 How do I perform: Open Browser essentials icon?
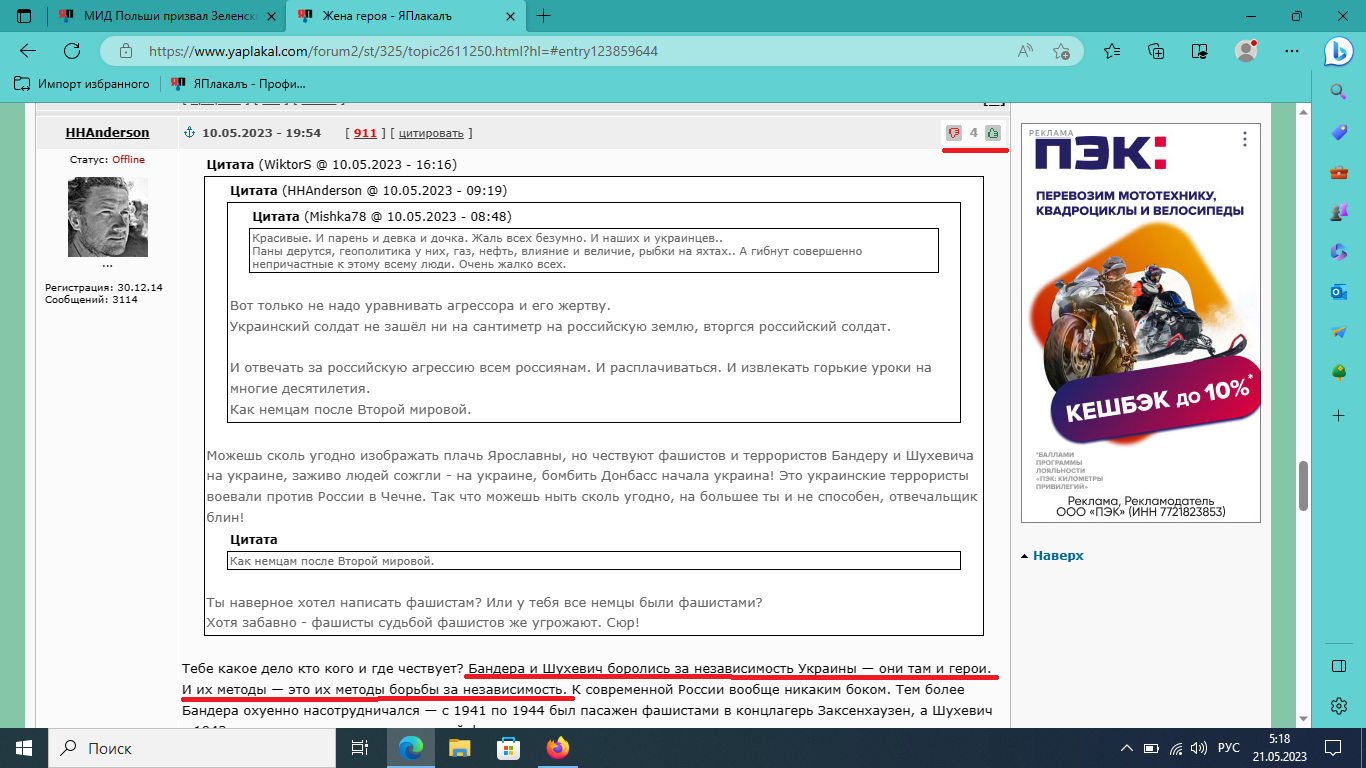coord(1200,51)
